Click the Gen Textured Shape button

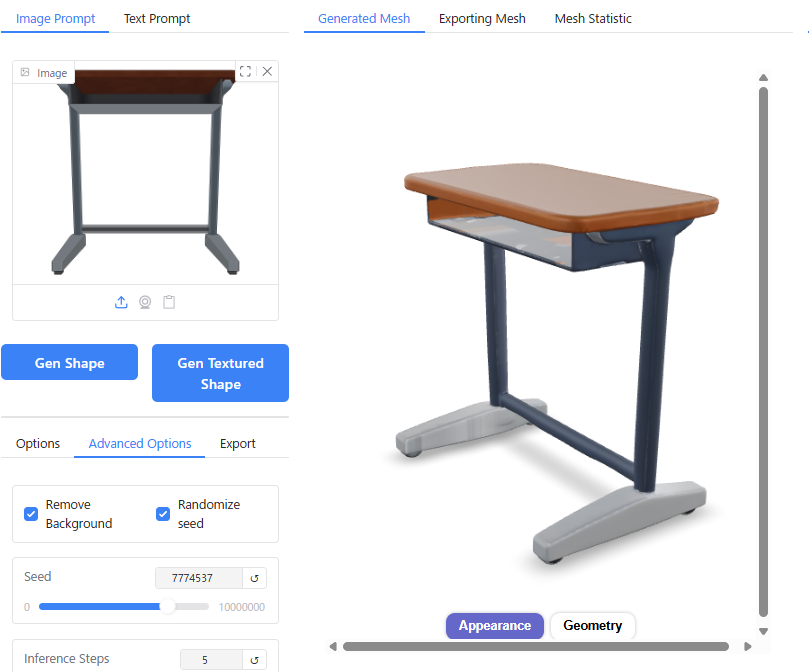click(220, 373)
